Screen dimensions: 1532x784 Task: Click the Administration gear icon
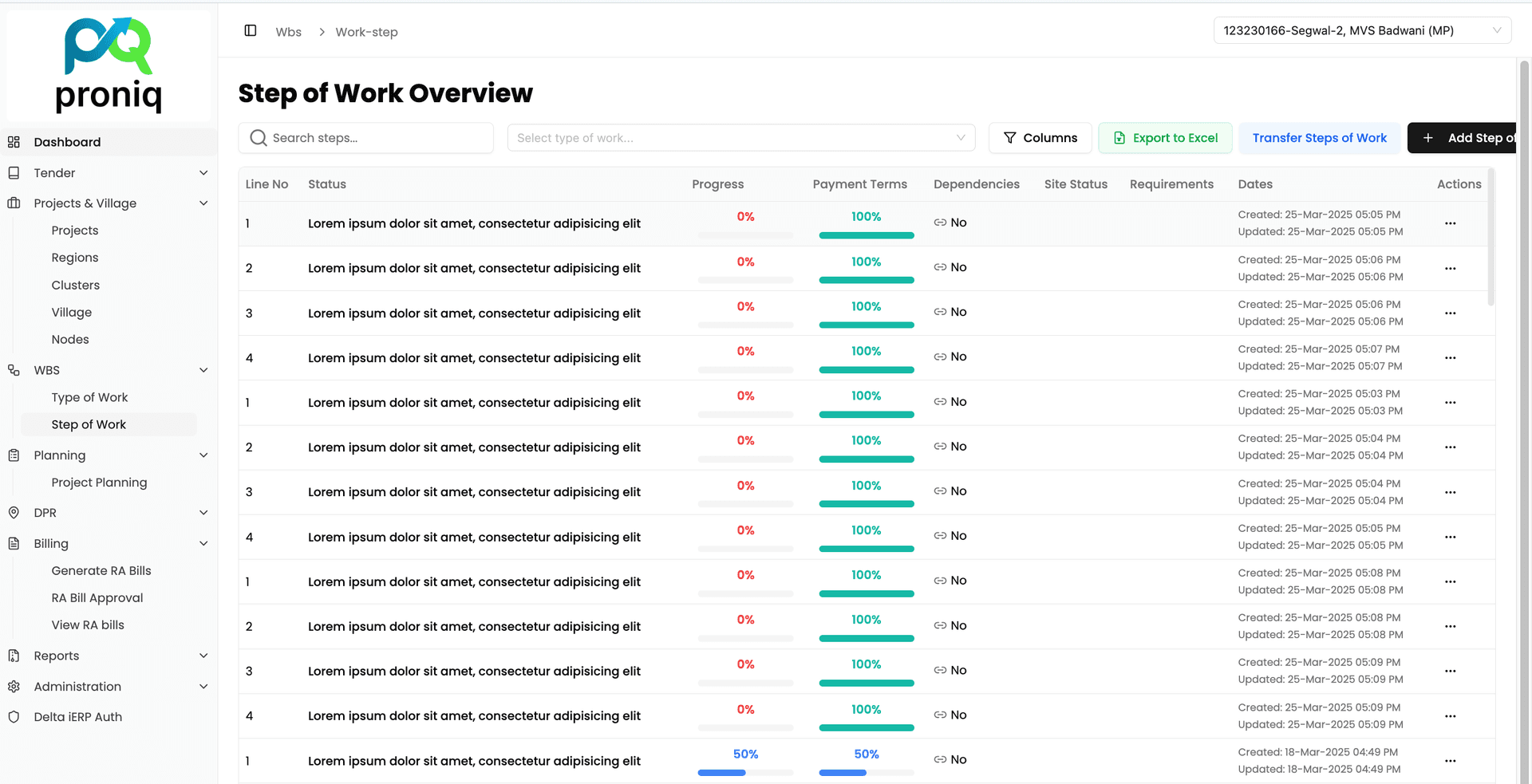14,687
